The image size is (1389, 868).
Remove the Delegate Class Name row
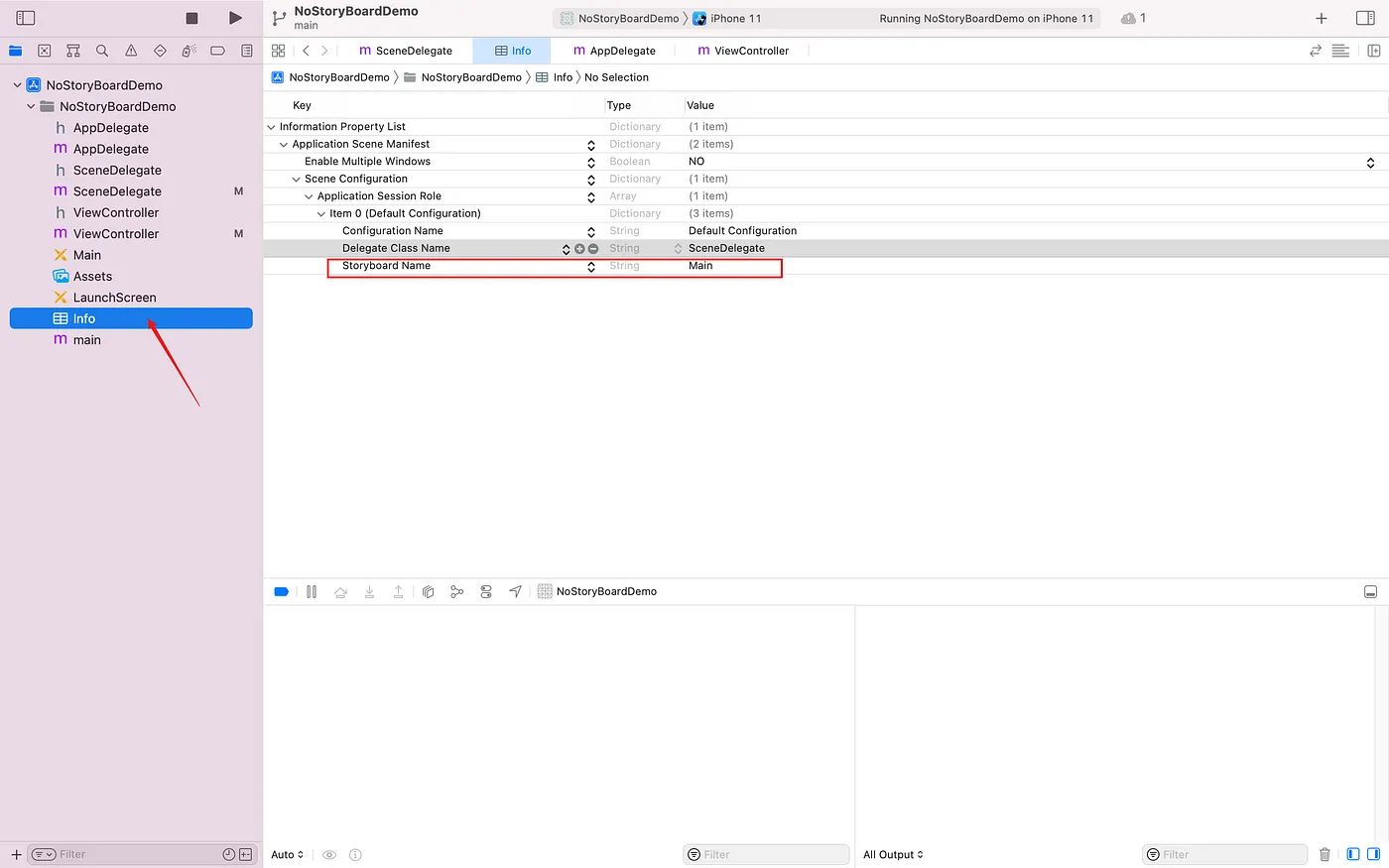pos(593,249)
